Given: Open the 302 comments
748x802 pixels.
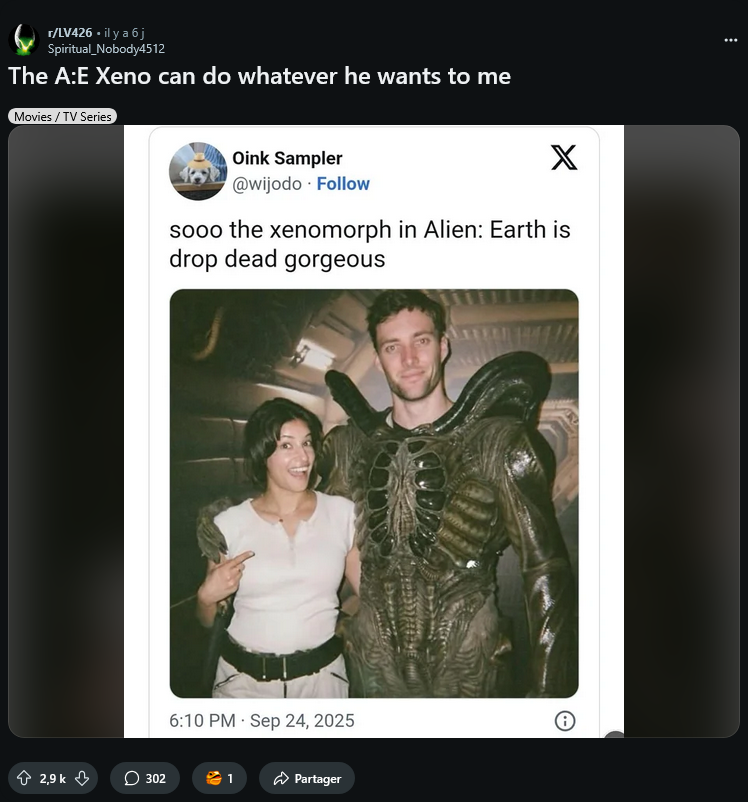Looking at the screenshot, I should [x=145, y=778].
